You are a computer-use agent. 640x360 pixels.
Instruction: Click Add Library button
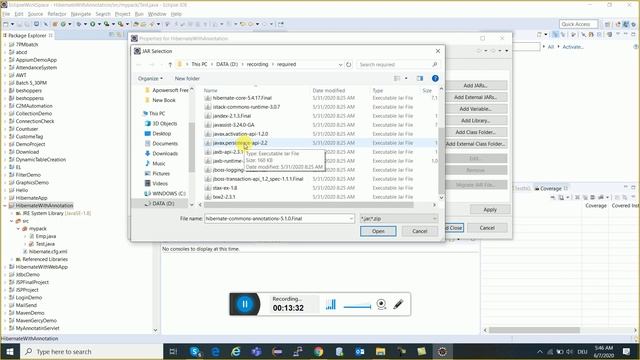pyautogui.click(x=476, y=120)
